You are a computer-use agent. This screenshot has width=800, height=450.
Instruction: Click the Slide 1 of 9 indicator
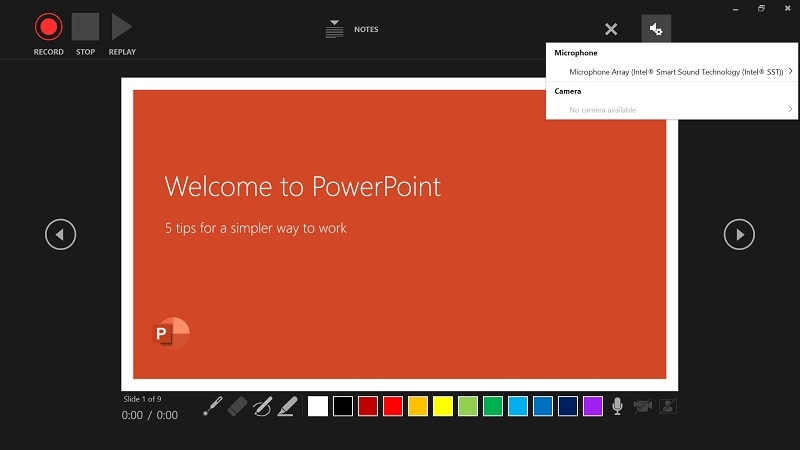[142, 399]
